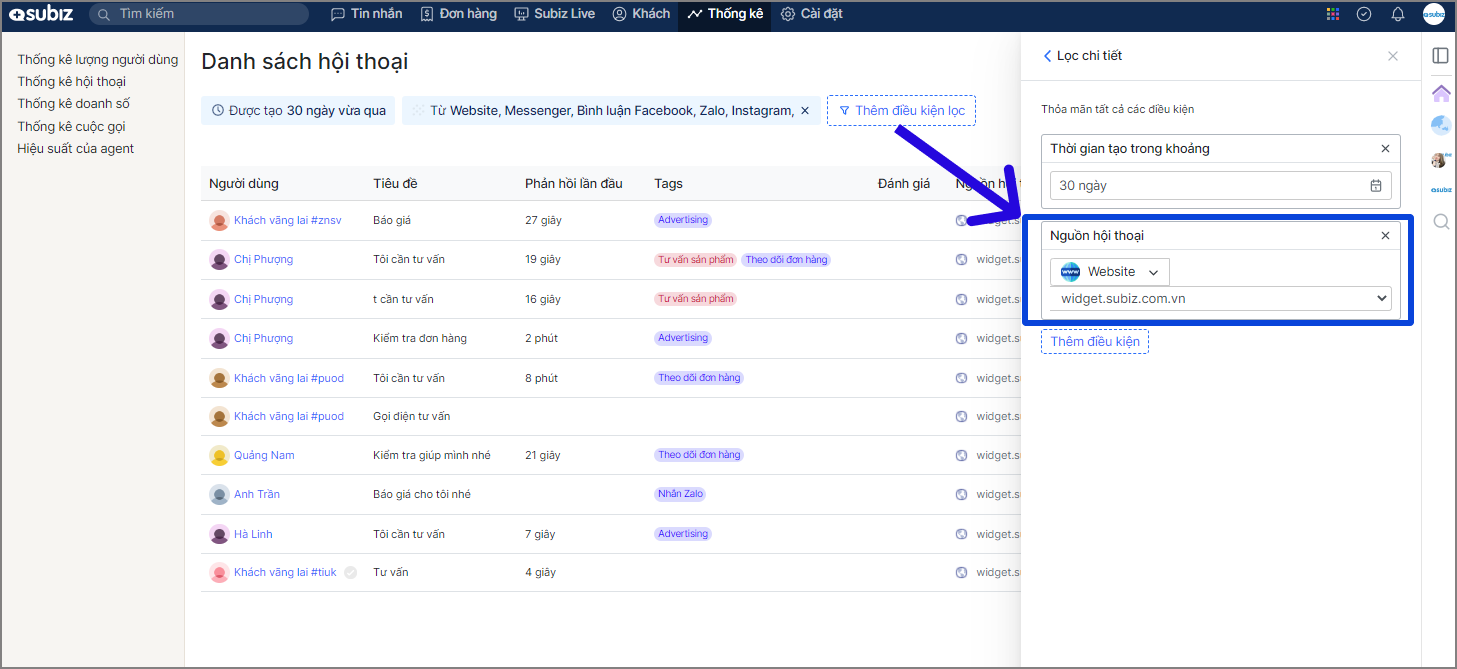Open the circled checkmark tasks icon

tap(1363, 14)
